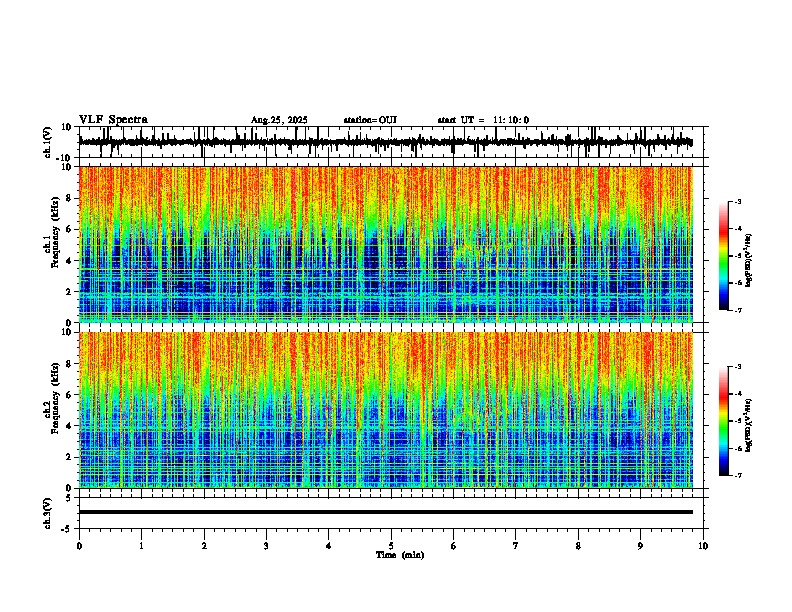Click the "5" tick on the time axis

[391, 546]
